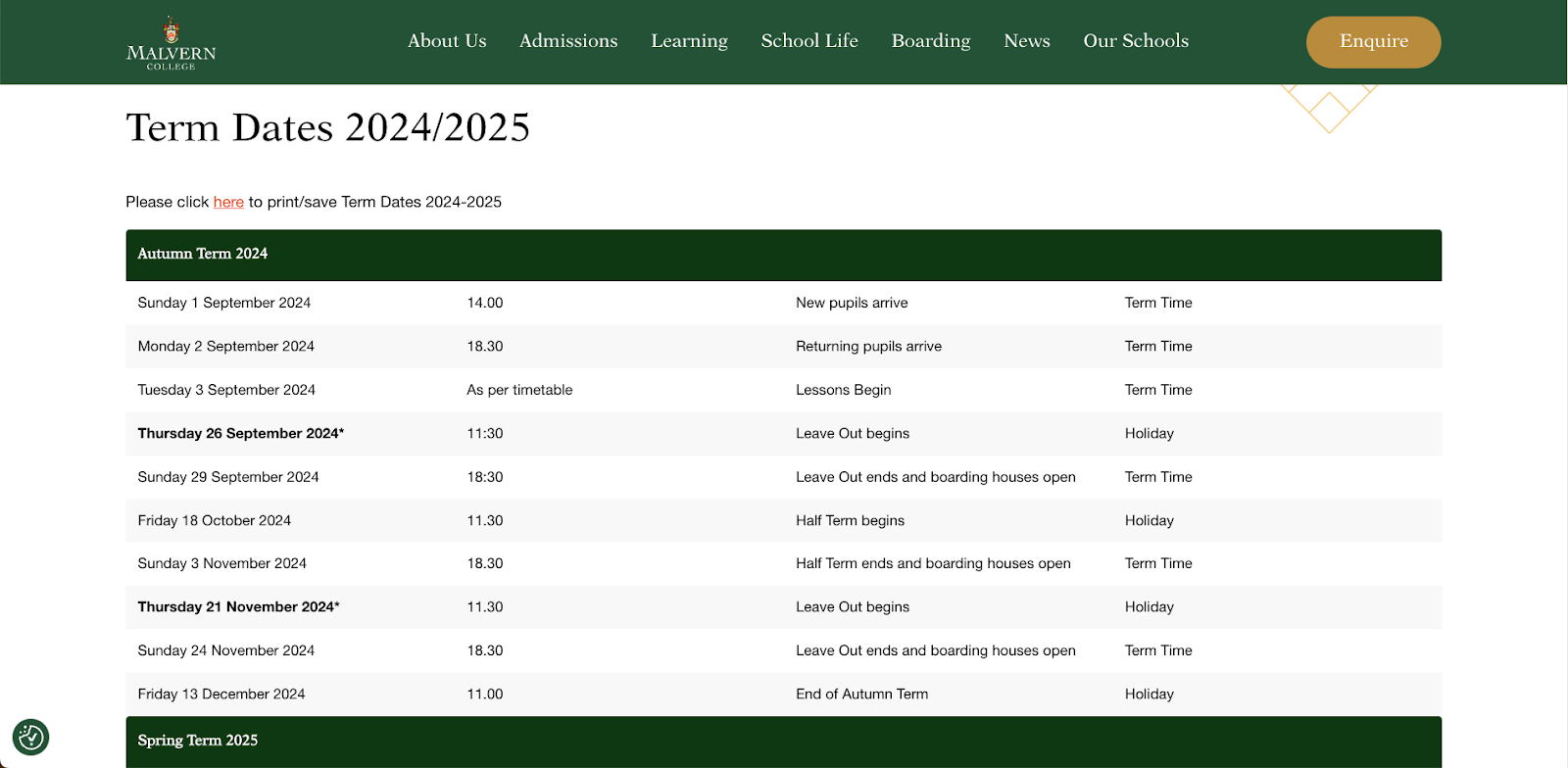Click 'Half Term begins' text

(850, 520)
